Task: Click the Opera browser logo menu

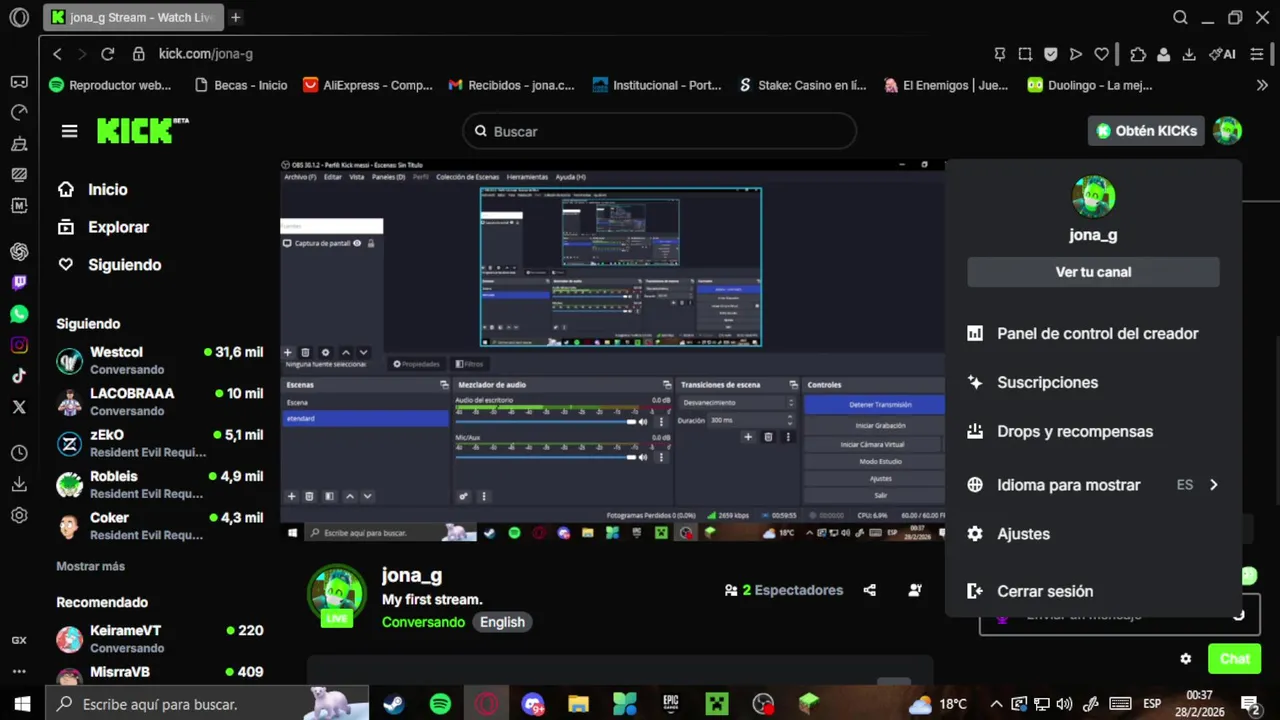Action: [x=19, y=17]
